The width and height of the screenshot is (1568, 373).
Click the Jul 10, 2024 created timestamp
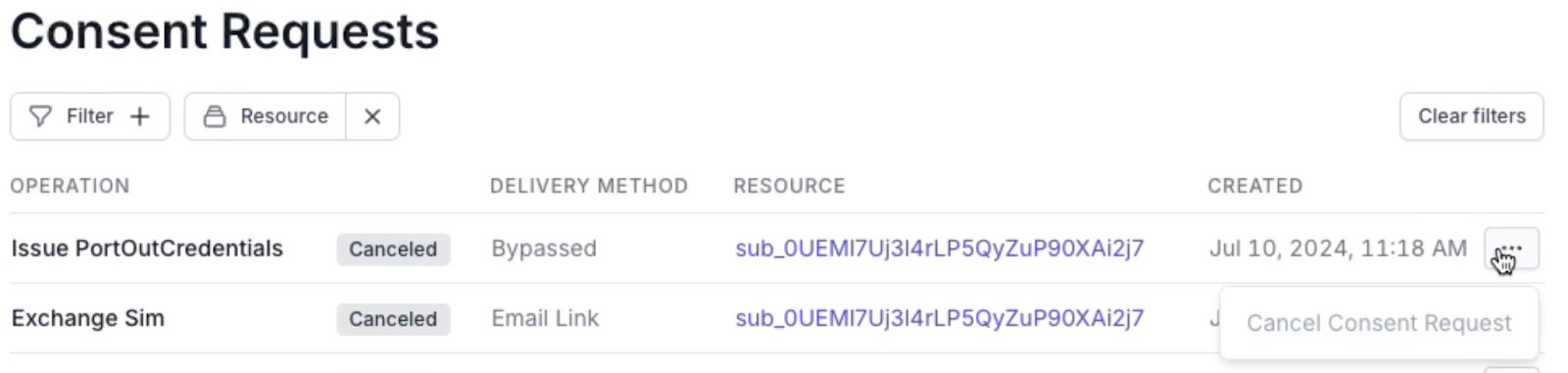point(1338,249)
